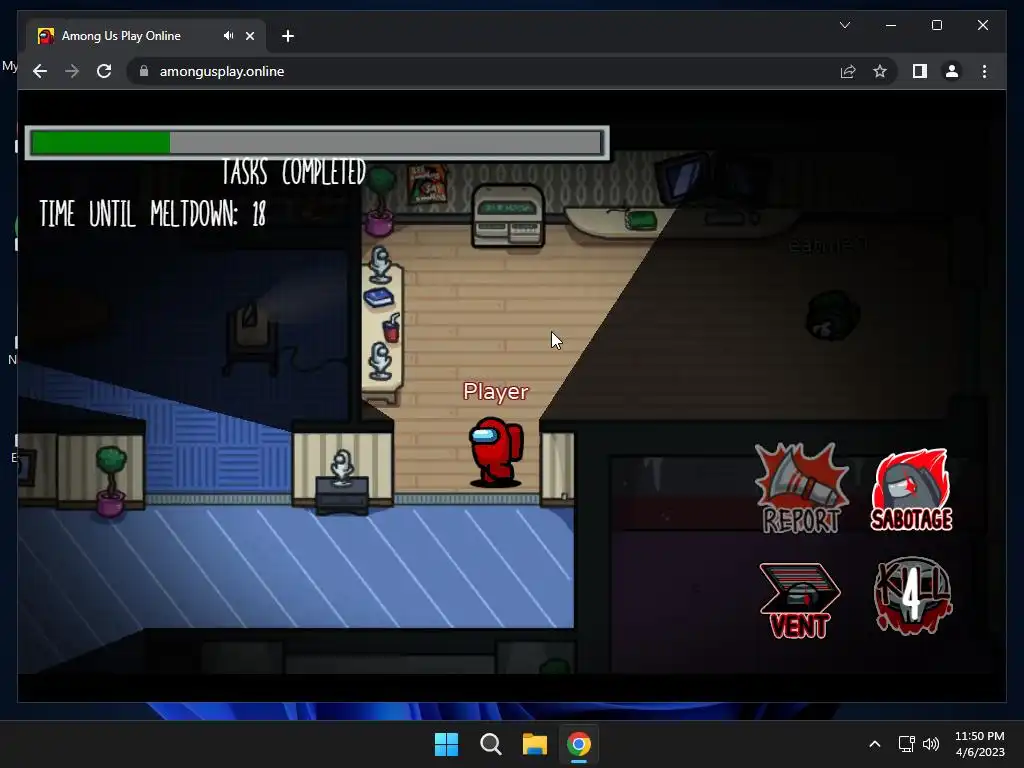Go back to the previous page
This screenshot has height=768, width=1024.
click(40, 71)
